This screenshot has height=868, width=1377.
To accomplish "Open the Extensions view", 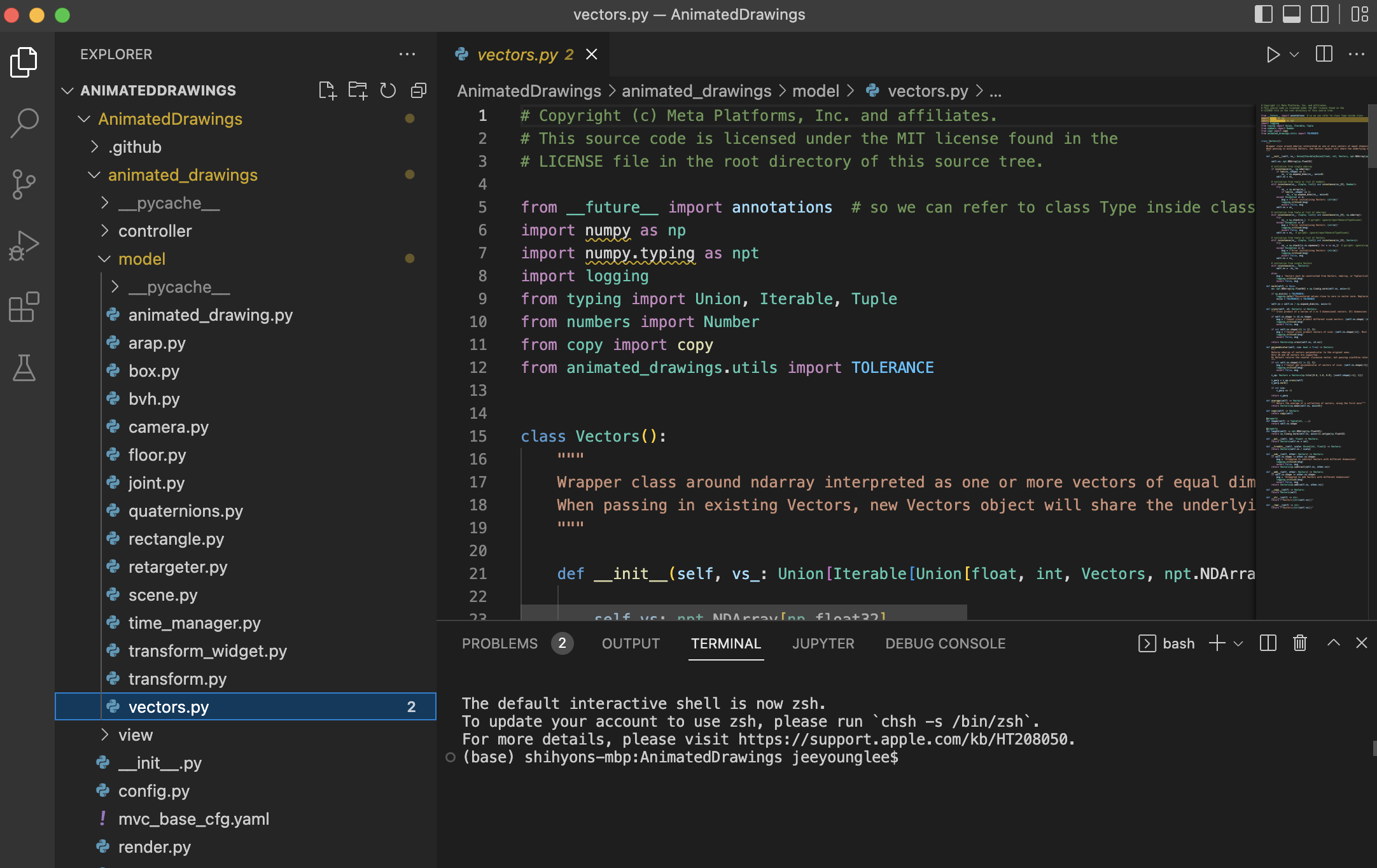I will coord(24,307).
